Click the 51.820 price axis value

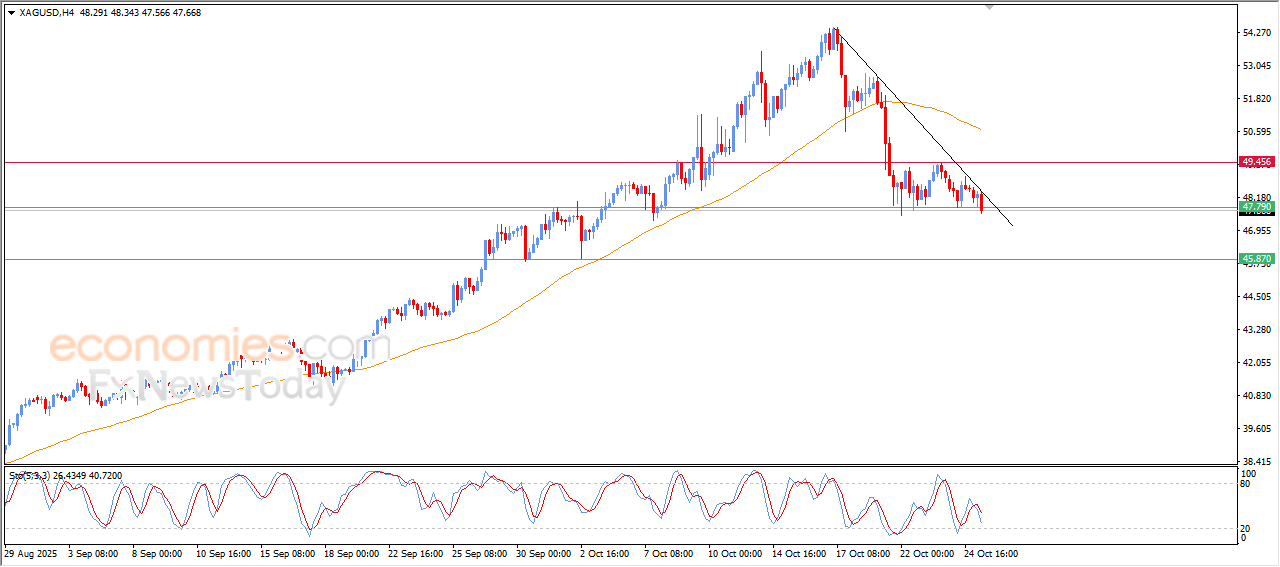1257,99
